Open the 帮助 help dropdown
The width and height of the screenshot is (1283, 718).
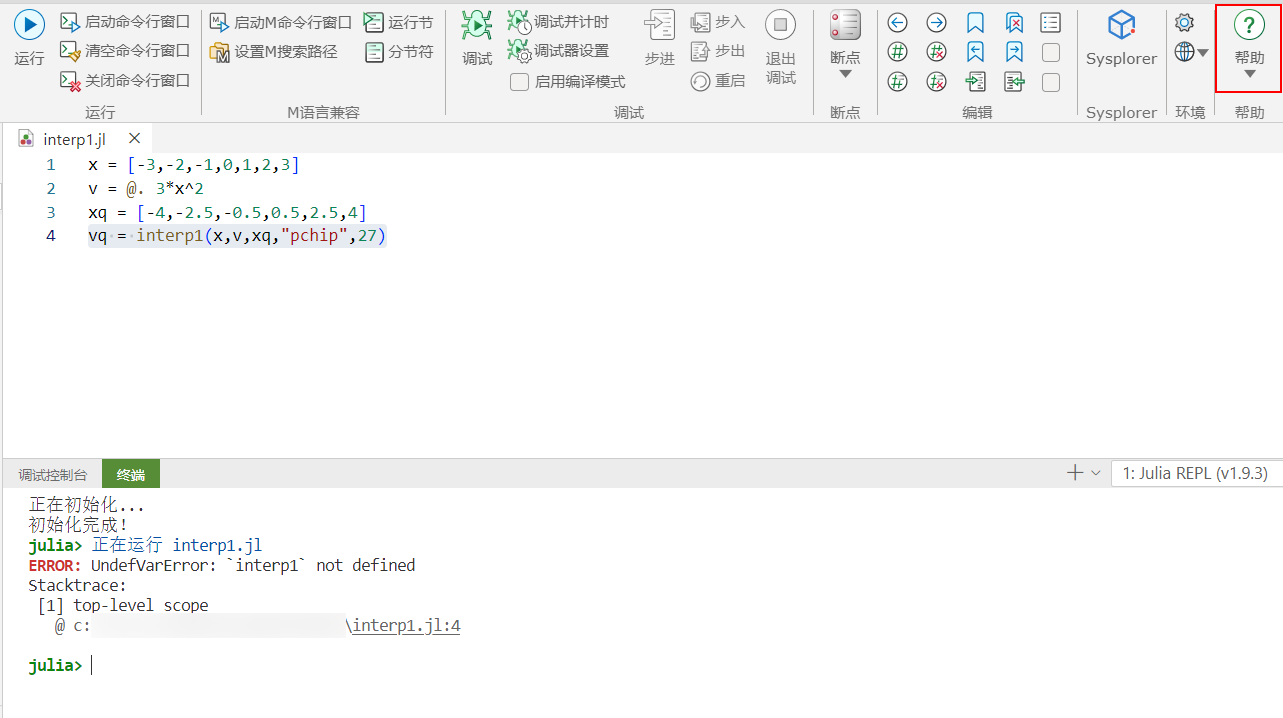[x=1249, y=73]
